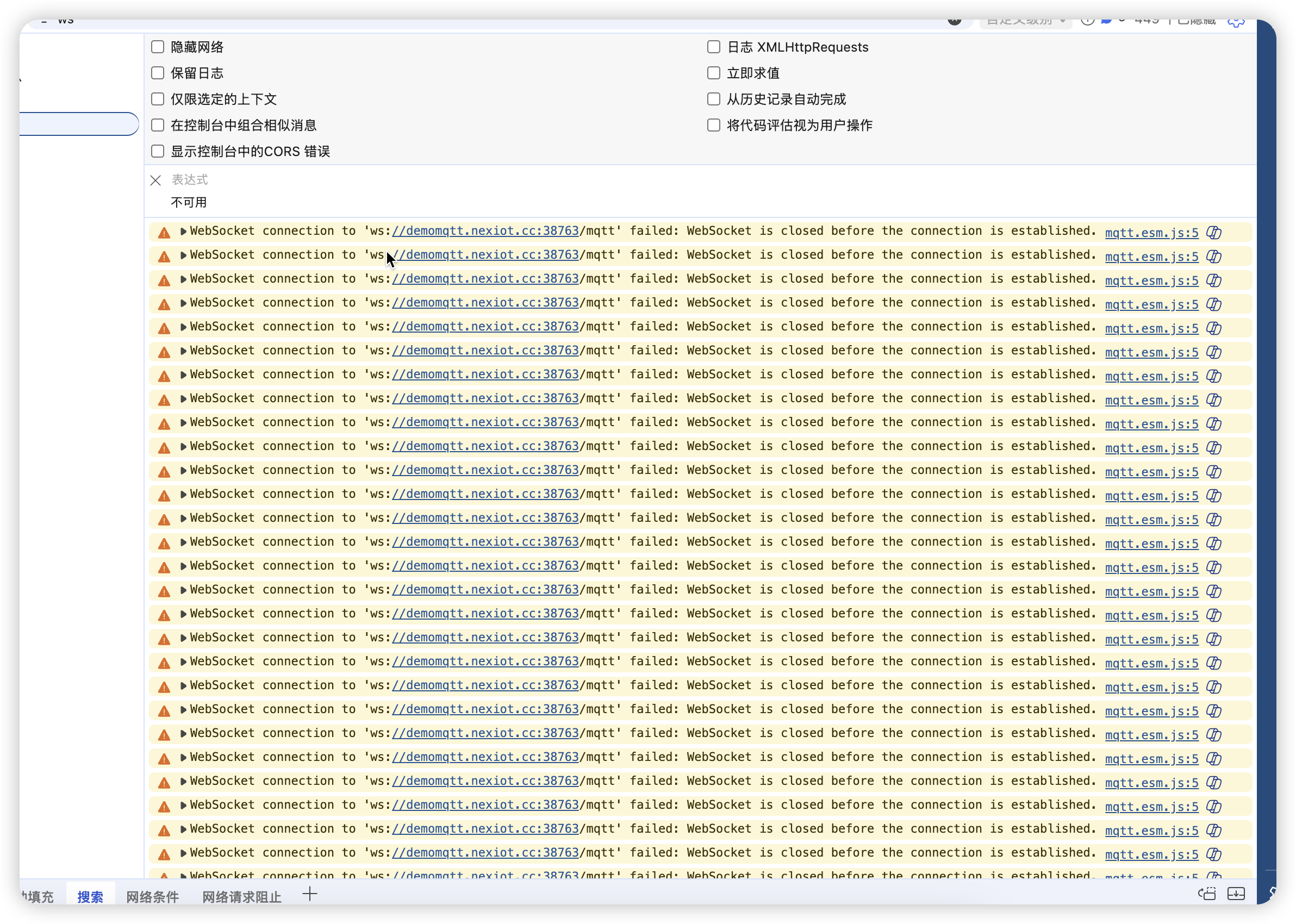Expand the fifth WebSocket warning's stack trace
The width and height of the screenshot is (1296, 924).
tap(183, 327)
